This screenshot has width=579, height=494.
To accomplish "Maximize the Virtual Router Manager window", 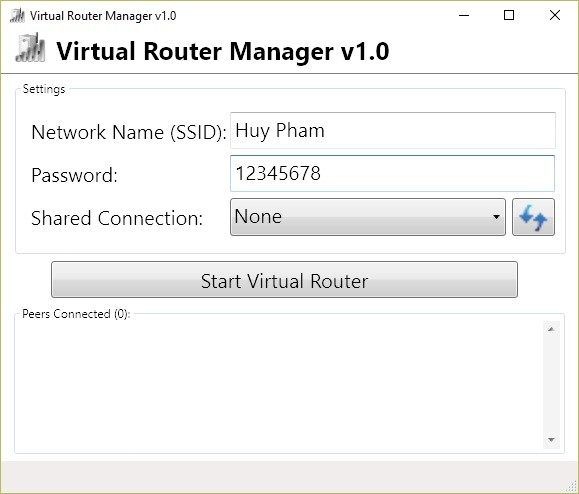I will click(x=509, y=16).
